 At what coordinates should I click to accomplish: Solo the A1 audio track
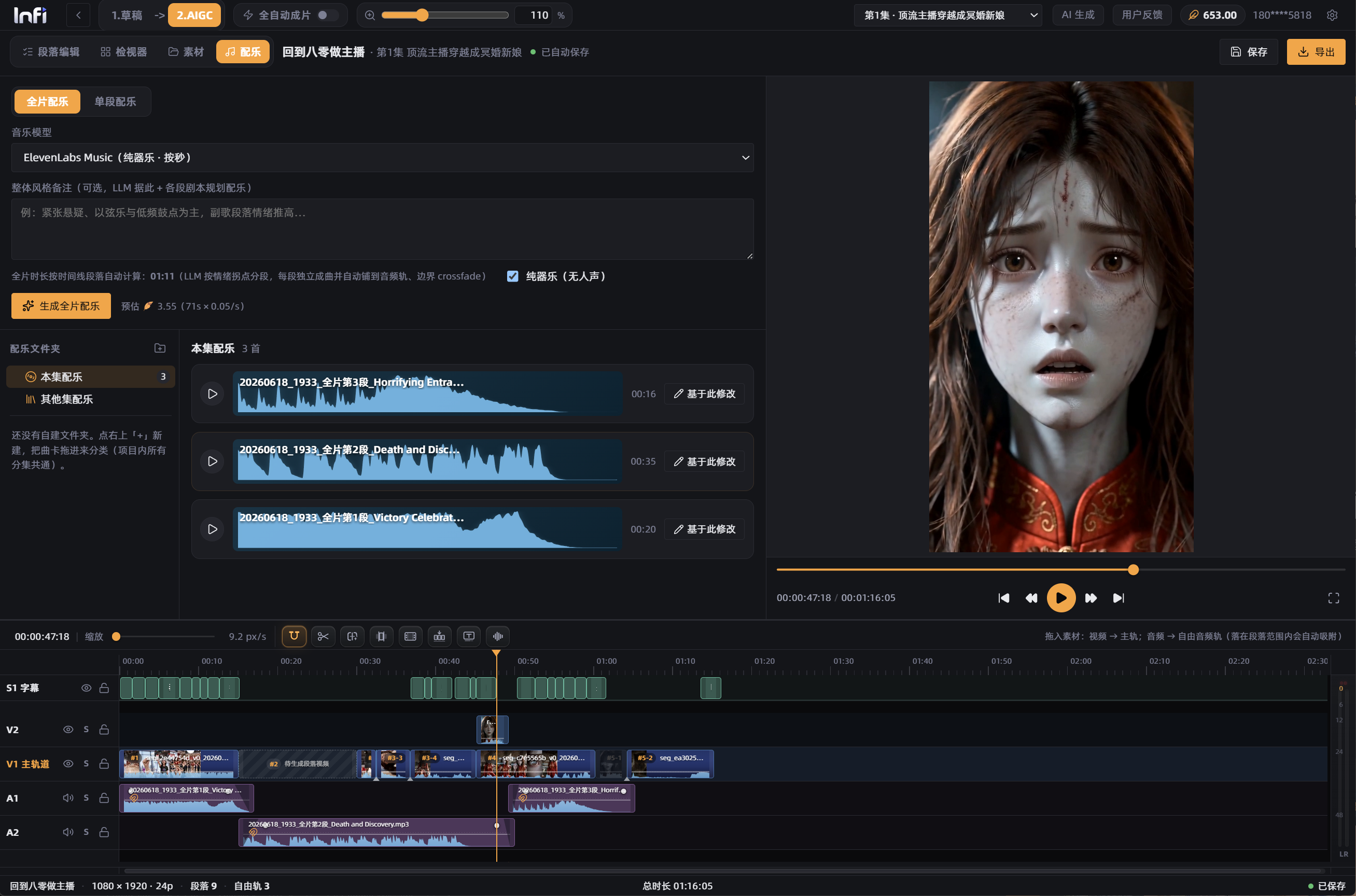[x=86, y=797]
